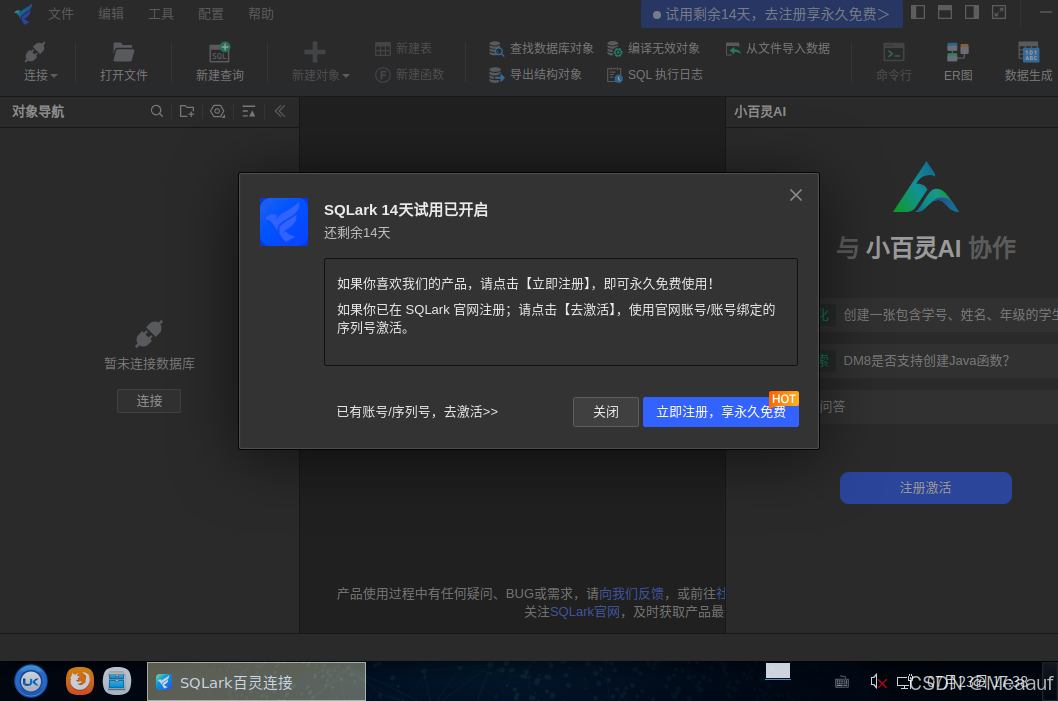Image resolution: width=1058 pixels, height=701 pixels.
Task: Click the 创建一张包含学号 suggestion in AI panel
Action: (950, 315)
